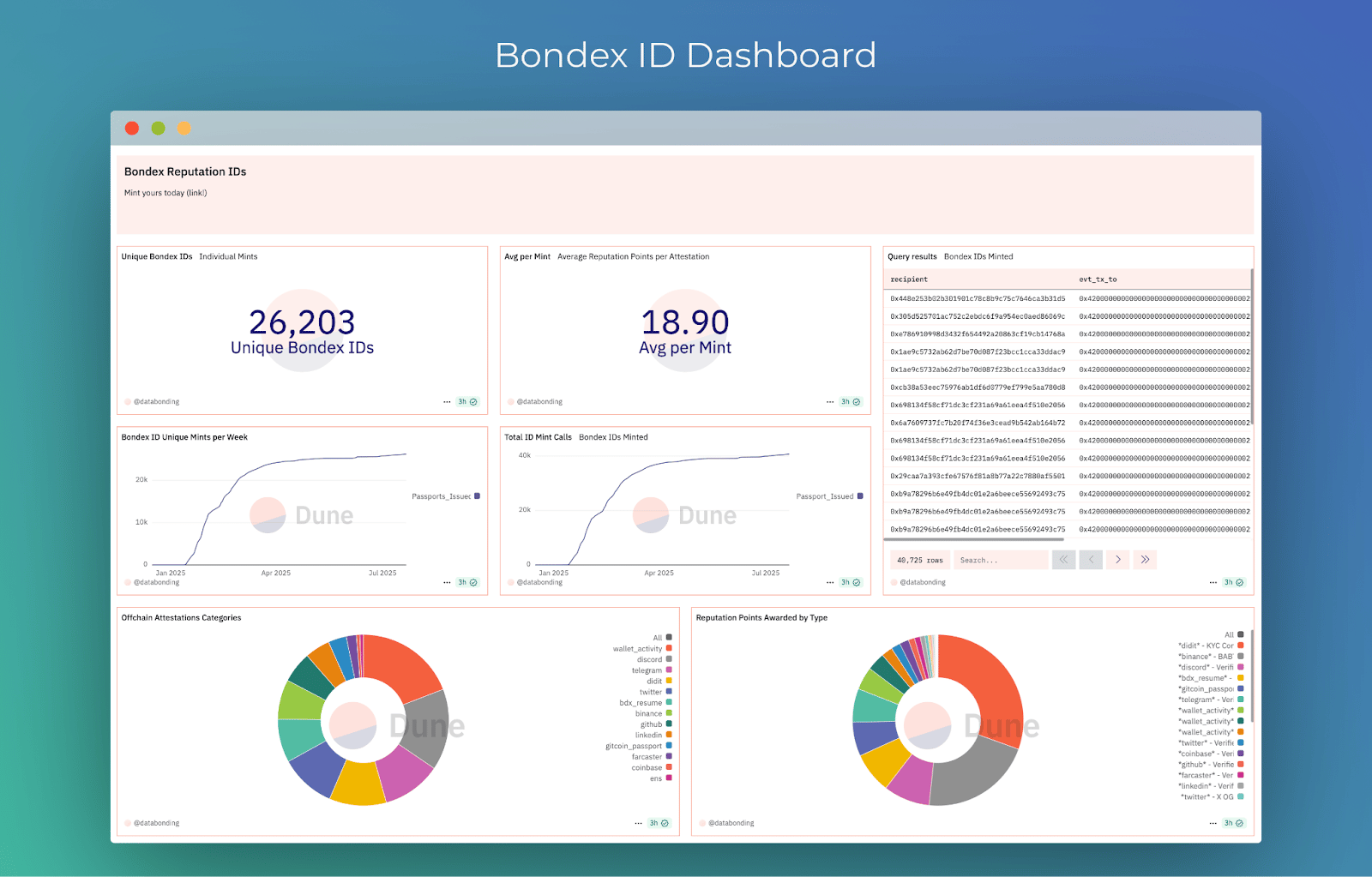
Task: Open Query results title in table card
Action: 912,256
